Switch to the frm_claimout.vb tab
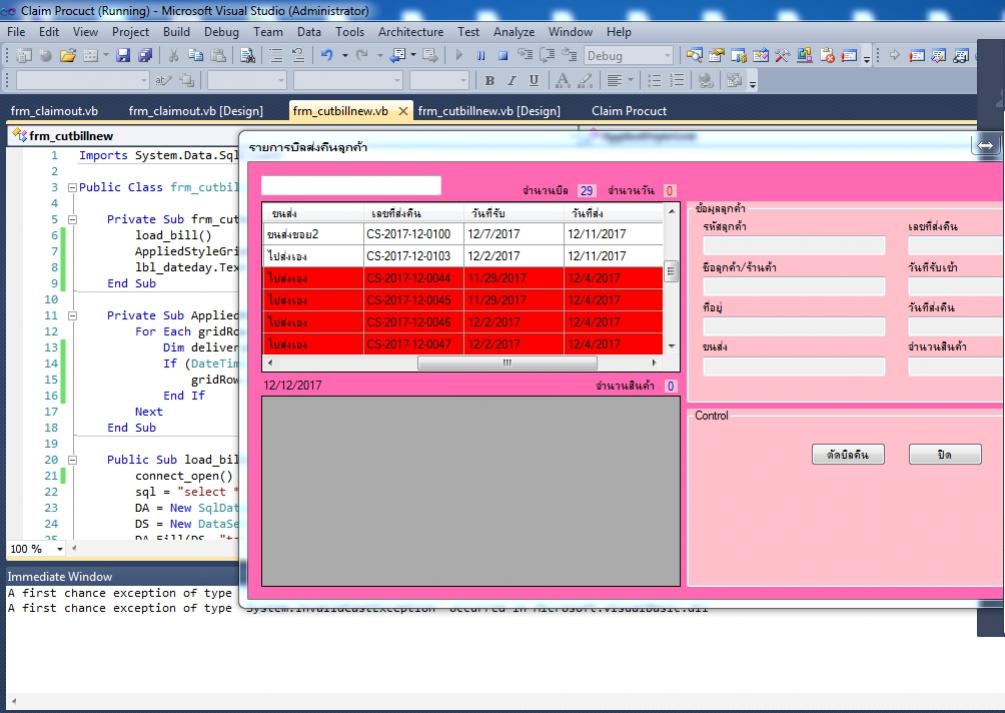1005x713 pixels. (54, 111)
